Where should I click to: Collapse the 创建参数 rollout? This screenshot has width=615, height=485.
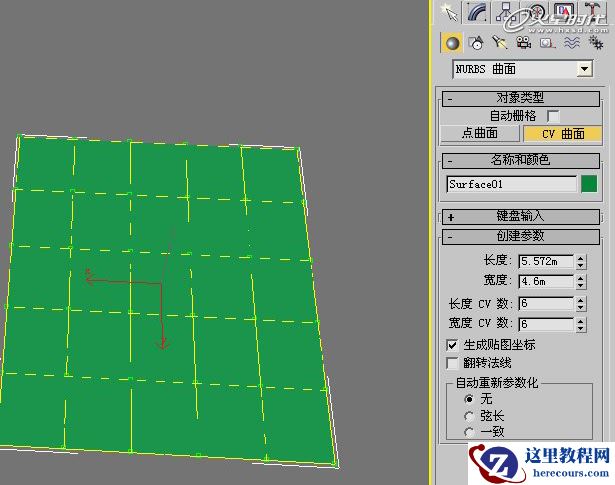click(x=520, y=237)
